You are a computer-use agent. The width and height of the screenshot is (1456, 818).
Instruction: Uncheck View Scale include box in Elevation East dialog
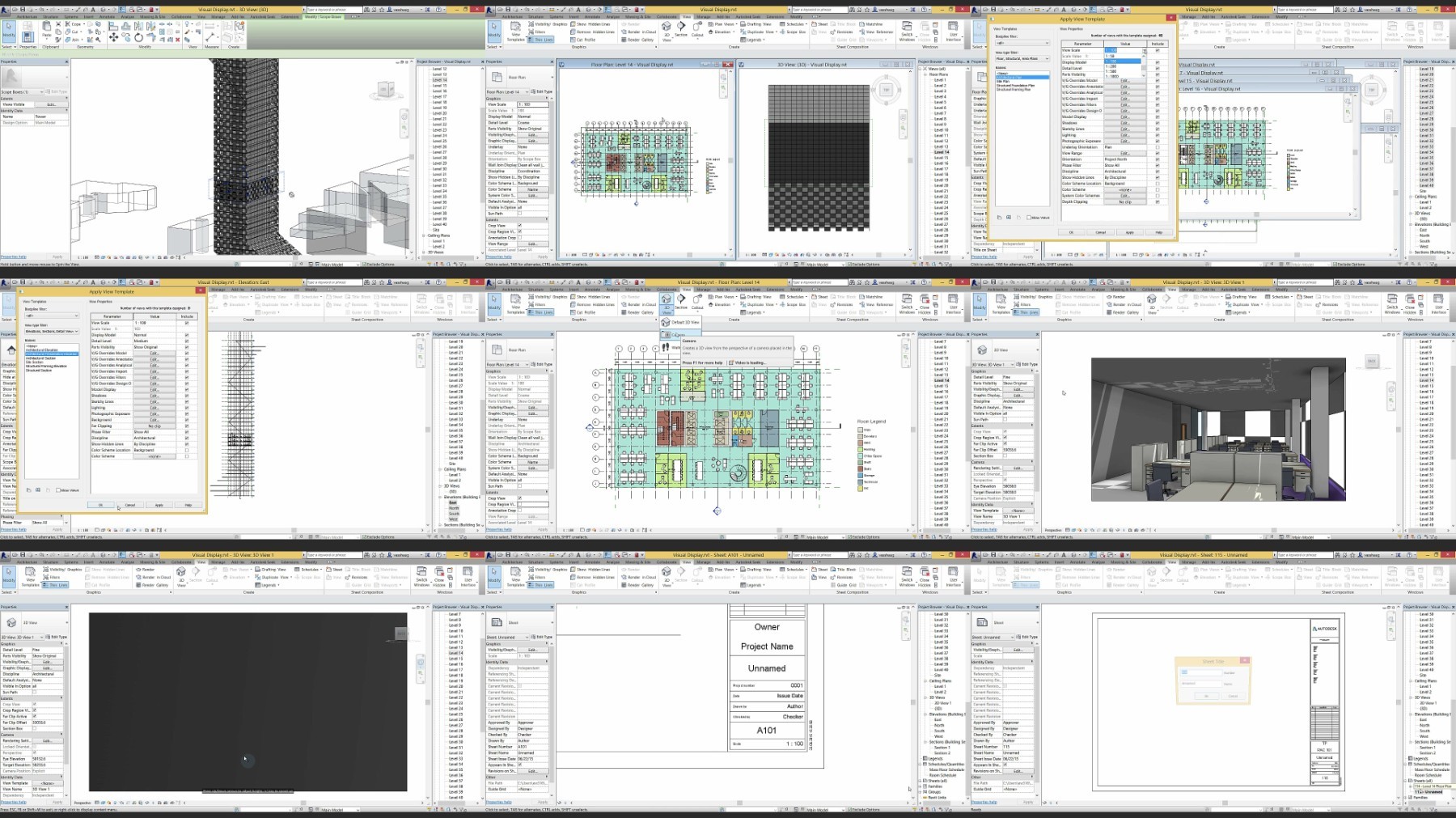click(187, 323)
